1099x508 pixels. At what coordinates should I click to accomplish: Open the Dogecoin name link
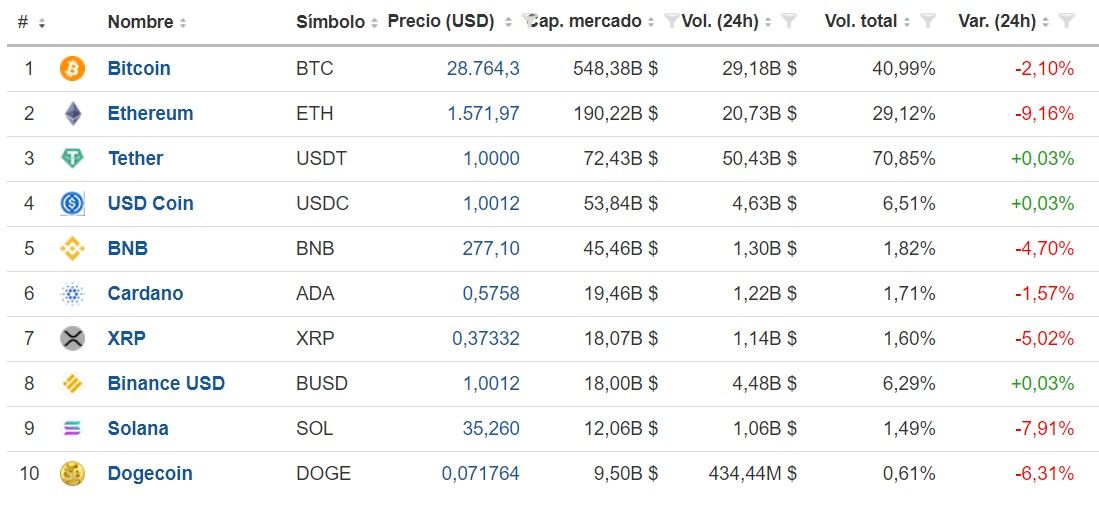tap(150, 474)
